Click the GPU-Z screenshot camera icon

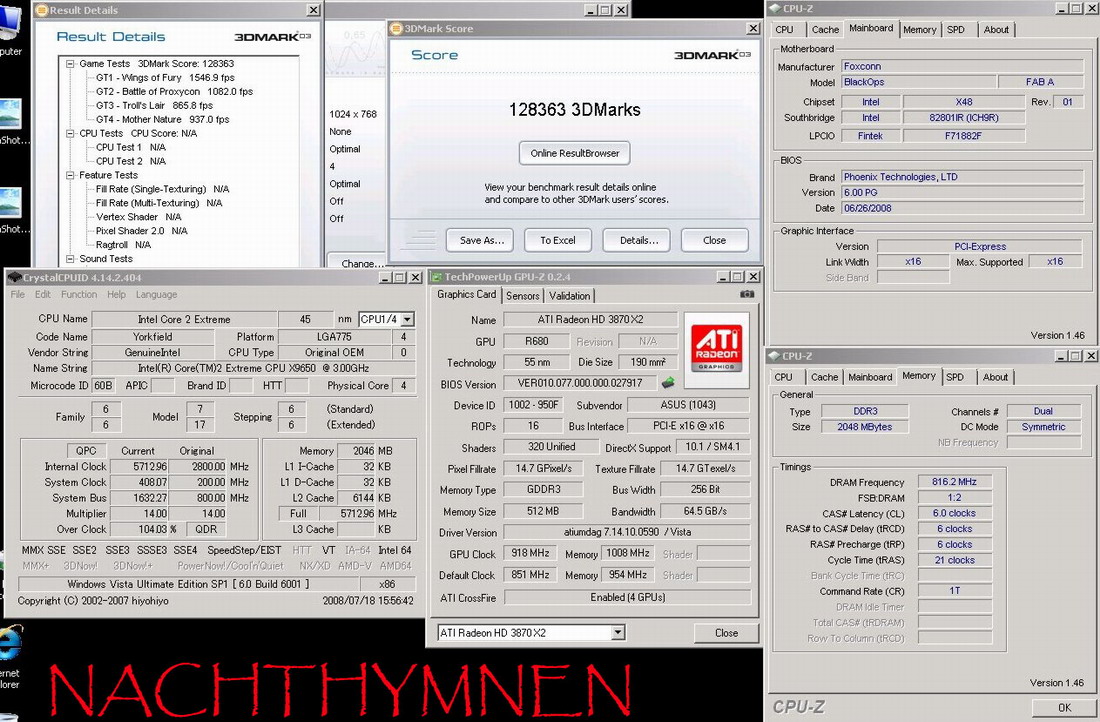click(x=747, y=295)
